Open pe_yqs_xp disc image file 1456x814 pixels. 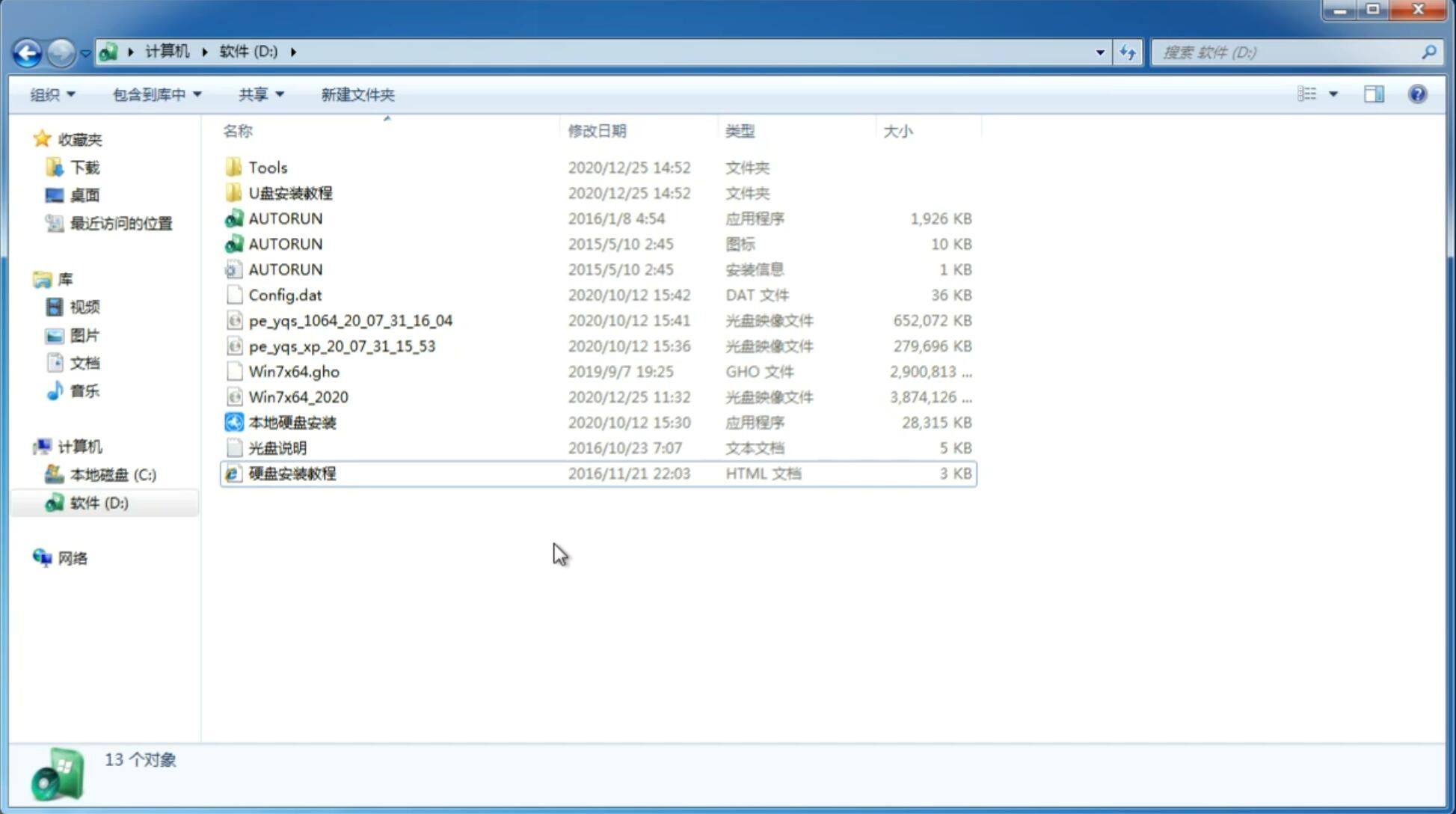341,345
